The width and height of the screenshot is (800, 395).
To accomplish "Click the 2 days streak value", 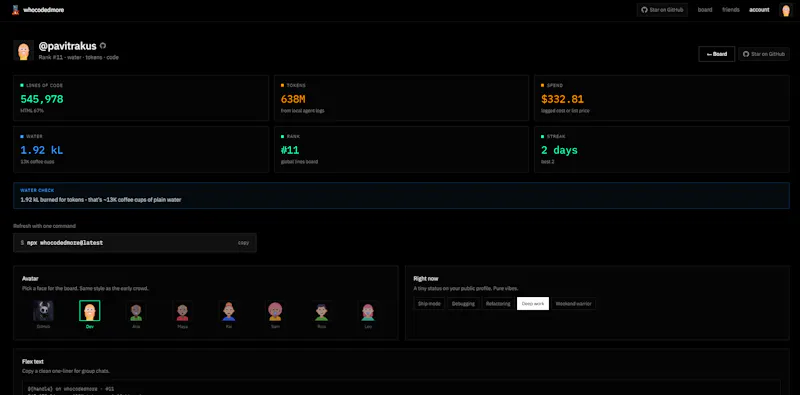I will coord(559,150).
